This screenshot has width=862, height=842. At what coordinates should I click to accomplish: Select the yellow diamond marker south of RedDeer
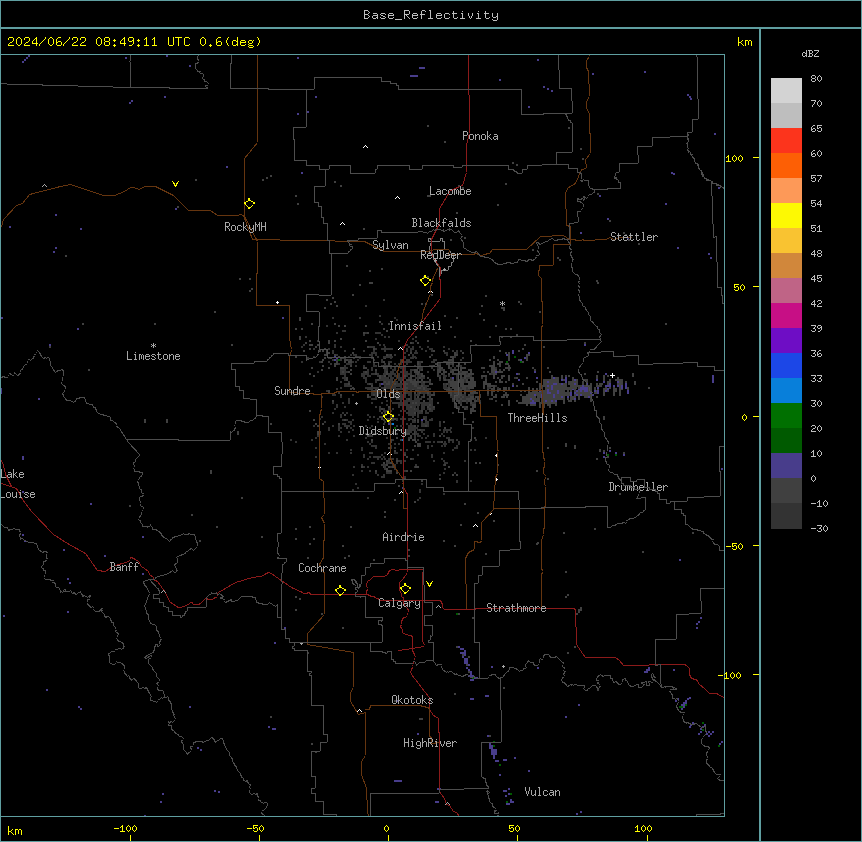tap(426, 281)
